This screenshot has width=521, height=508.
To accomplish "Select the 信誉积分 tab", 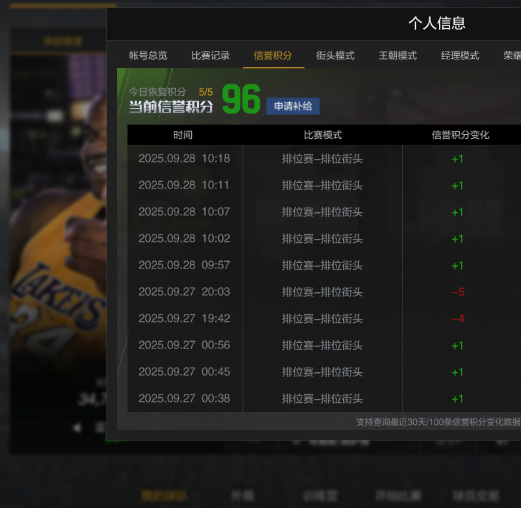I will tap(273, 55).
